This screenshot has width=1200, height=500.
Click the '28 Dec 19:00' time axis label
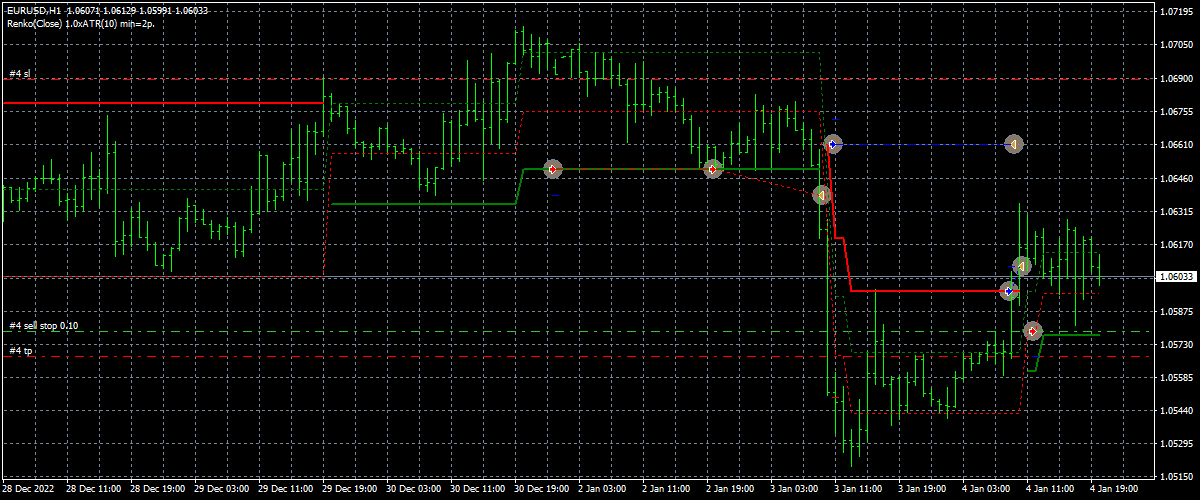[x=156, y=491]
